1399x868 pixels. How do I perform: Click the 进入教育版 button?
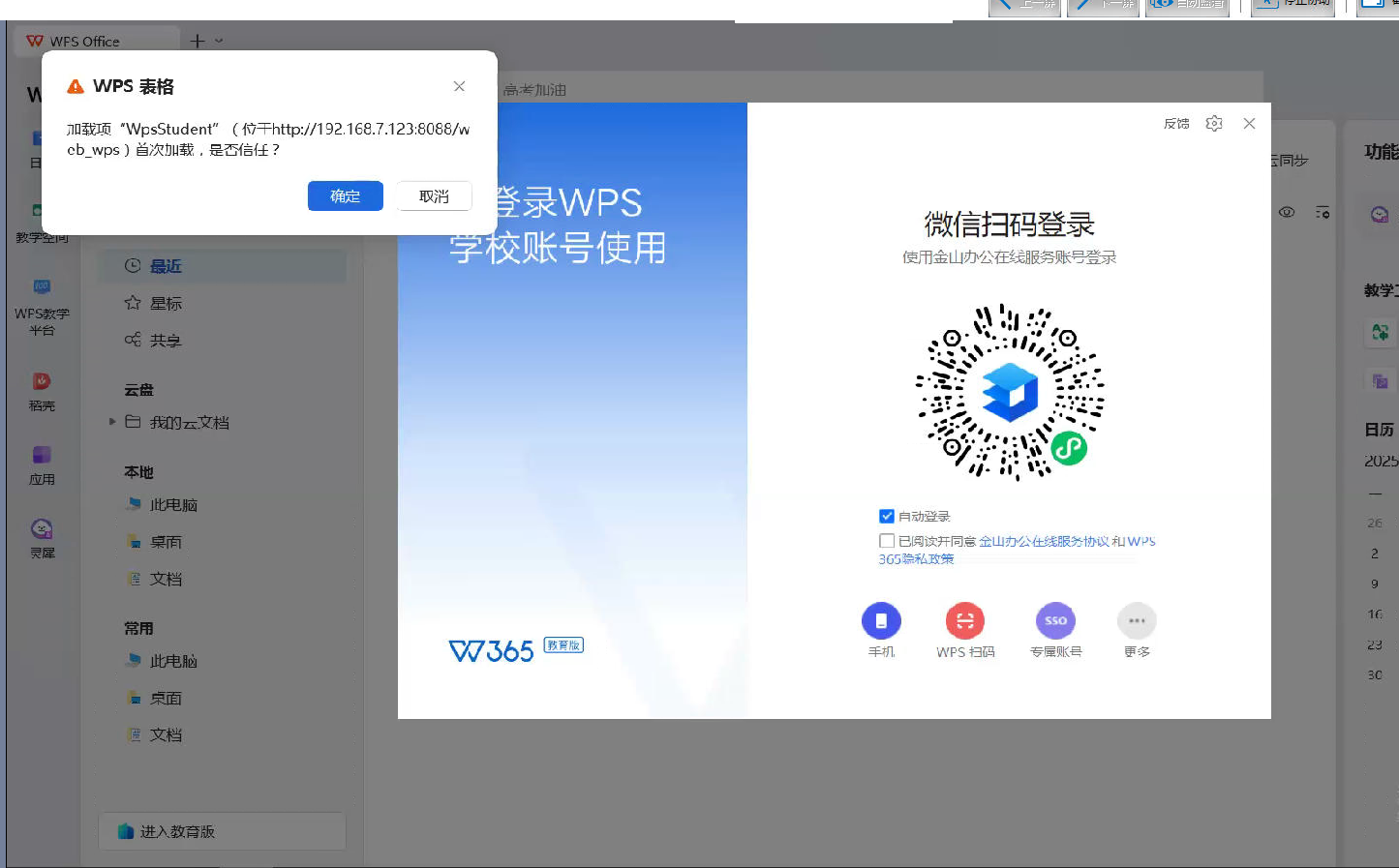pos(223,831)
